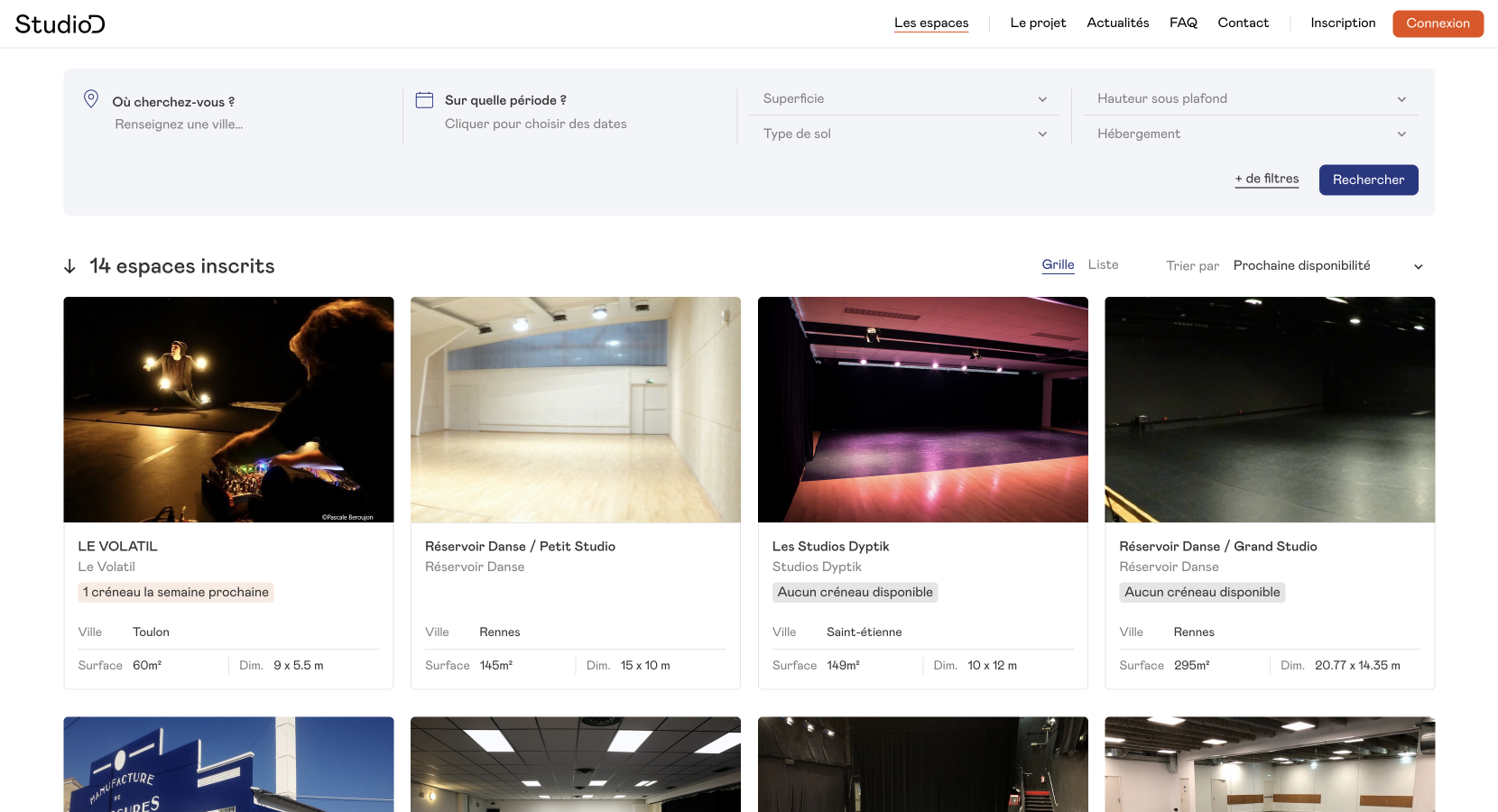Click the StudioD logo
Screen dimensions: 1498x812
[60, 24]
